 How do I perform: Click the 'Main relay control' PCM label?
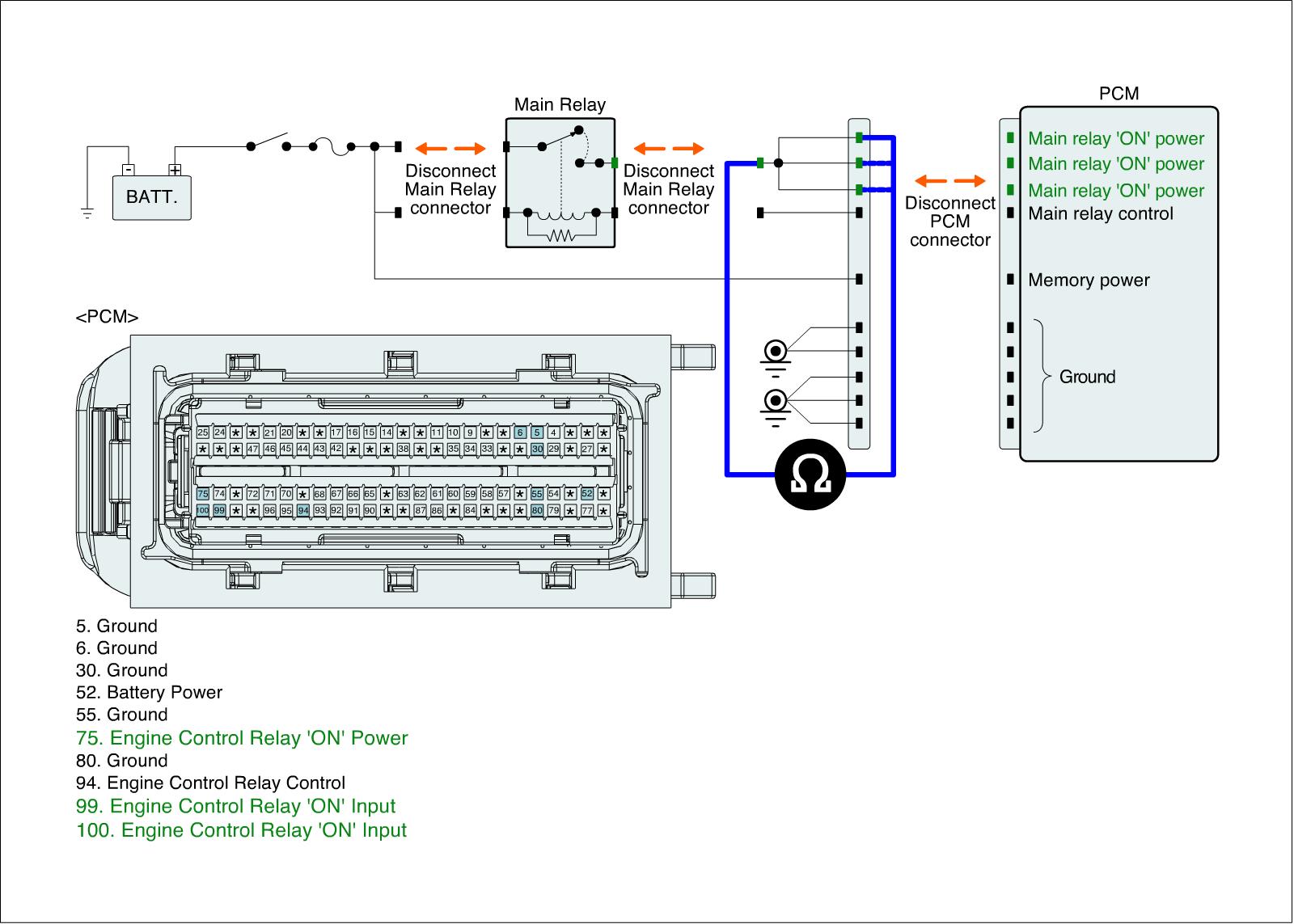(x=1100, y=214)
